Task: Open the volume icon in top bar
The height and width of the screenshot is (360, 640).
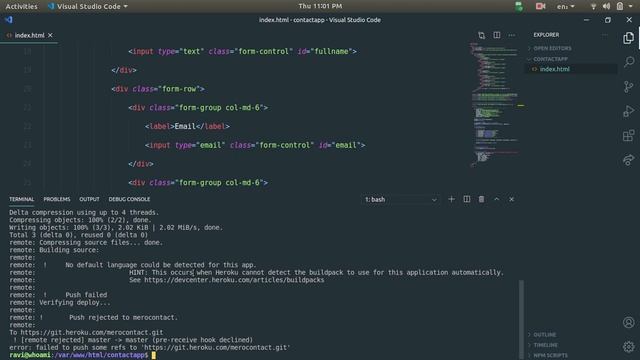Action: 607,6
